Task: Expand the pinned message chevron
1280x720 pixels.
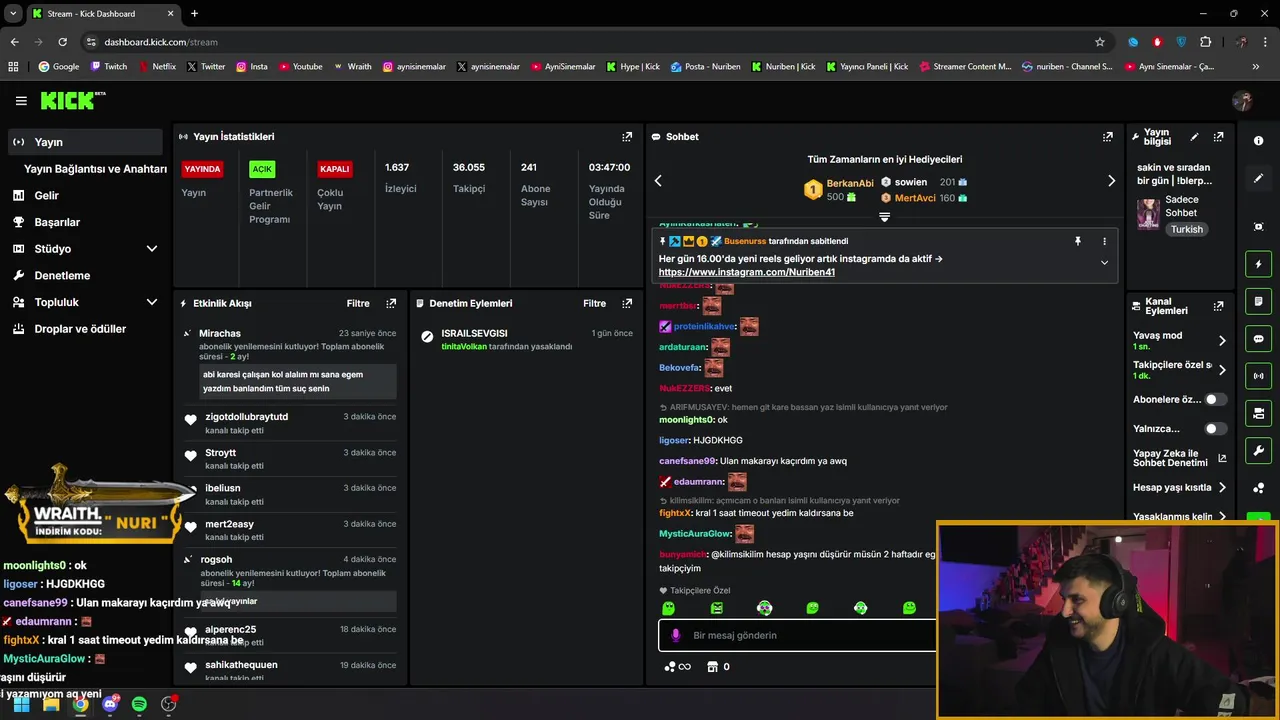Action: (x=1104, y=263)
